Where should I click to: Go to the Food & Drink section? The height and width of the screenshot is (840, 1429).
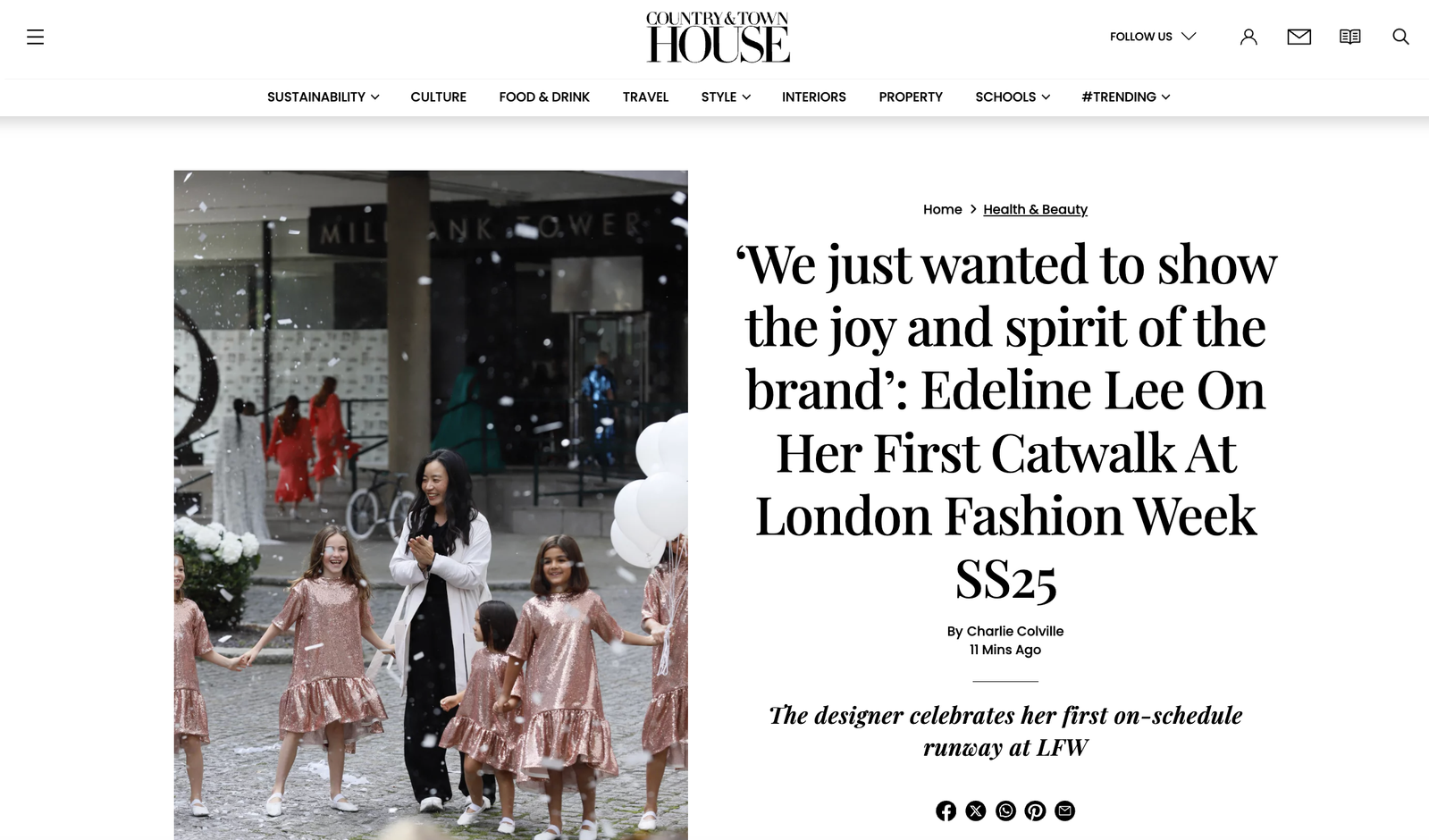point(544,97)
